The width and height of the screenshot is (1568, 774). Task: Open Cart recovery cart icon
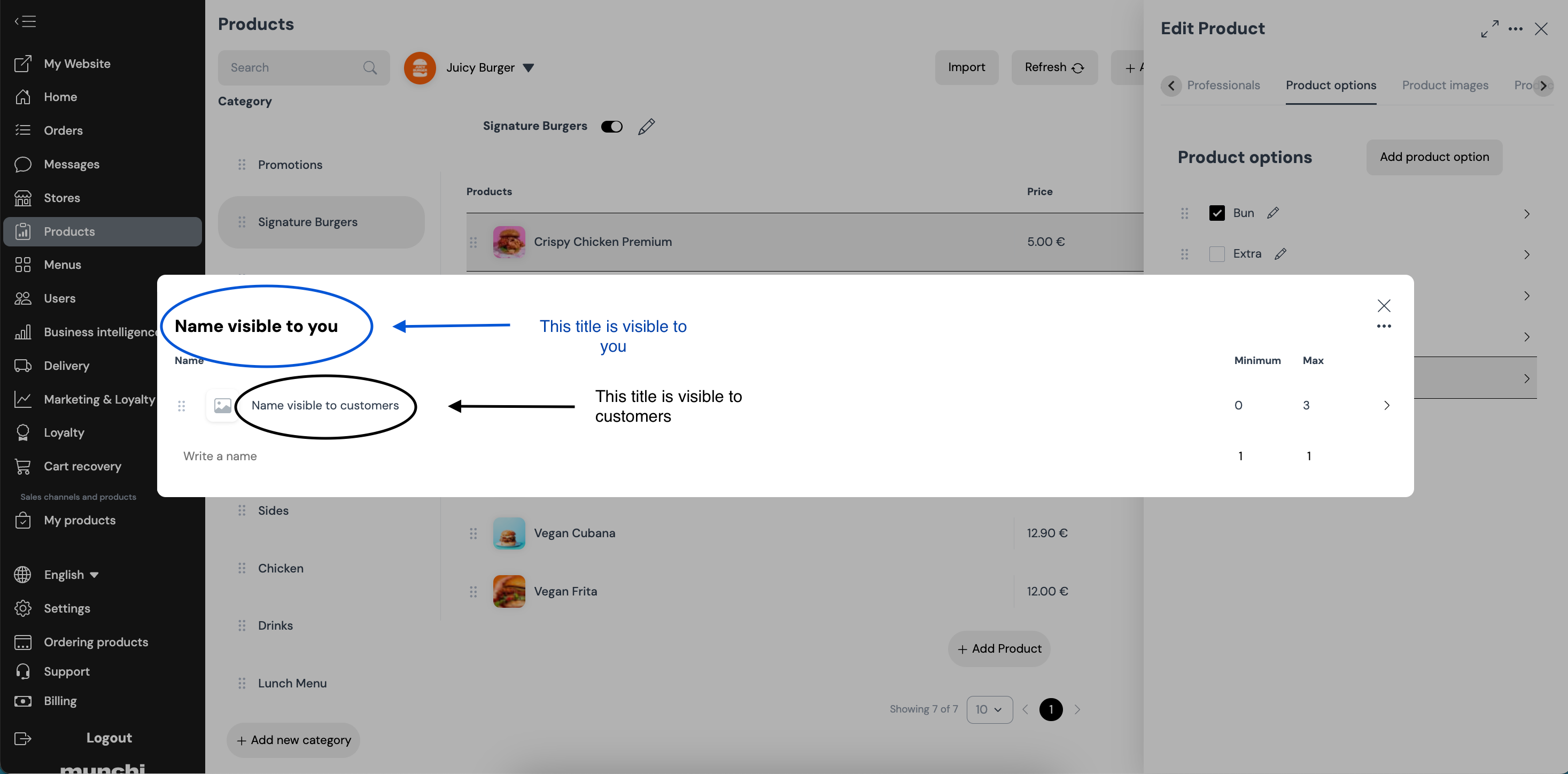click(23, 466)
